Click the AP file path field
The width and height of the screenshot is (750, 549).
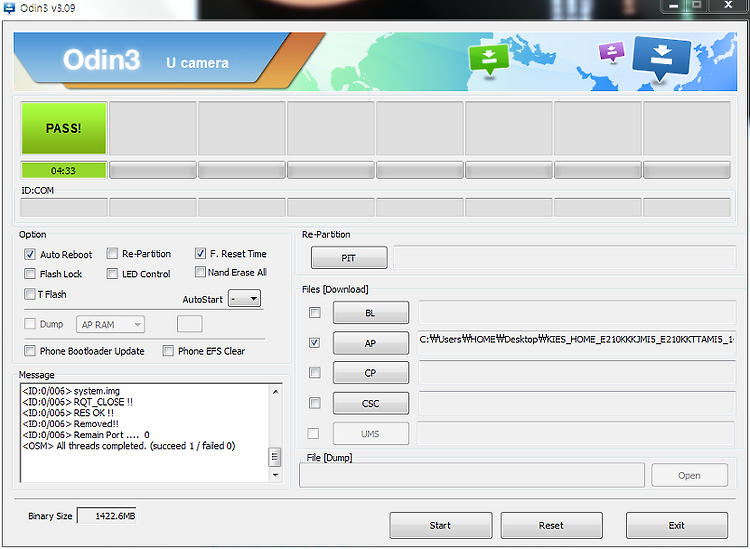click(577, 342)
